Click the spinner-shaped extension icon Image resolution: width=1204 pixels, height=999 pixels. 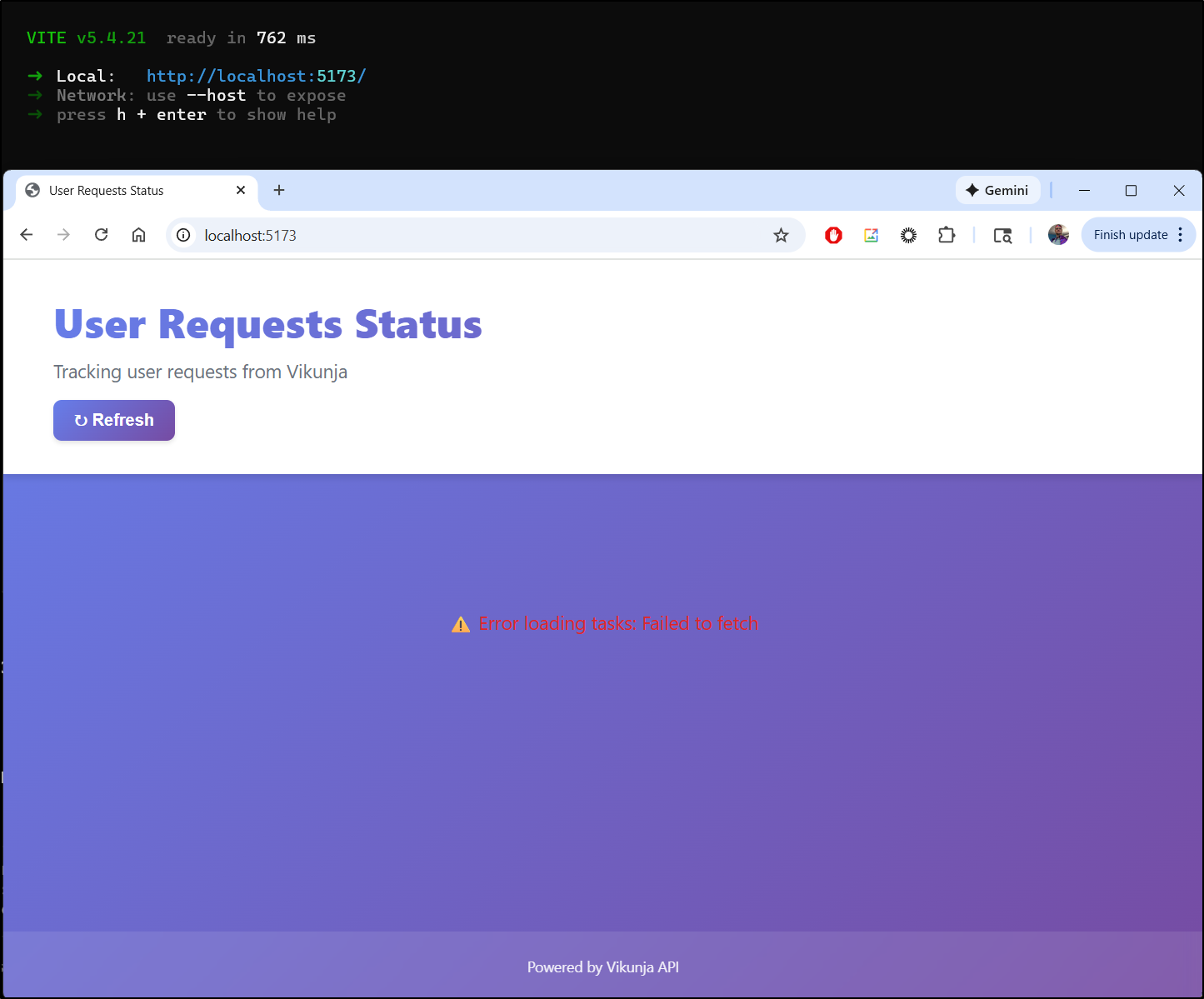908,235
